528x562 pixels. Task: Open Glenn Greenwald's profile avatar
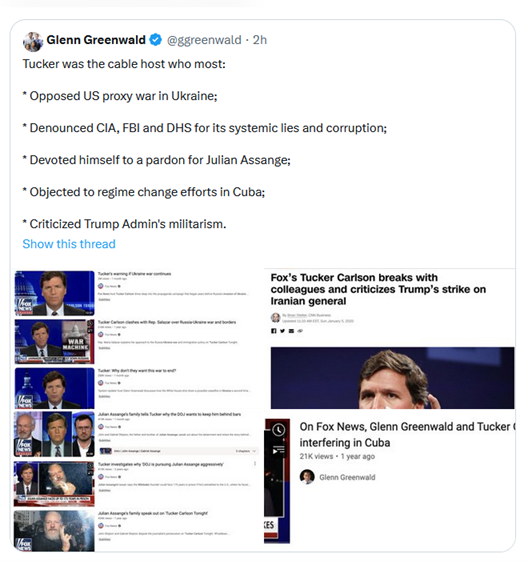pos(33,41)
